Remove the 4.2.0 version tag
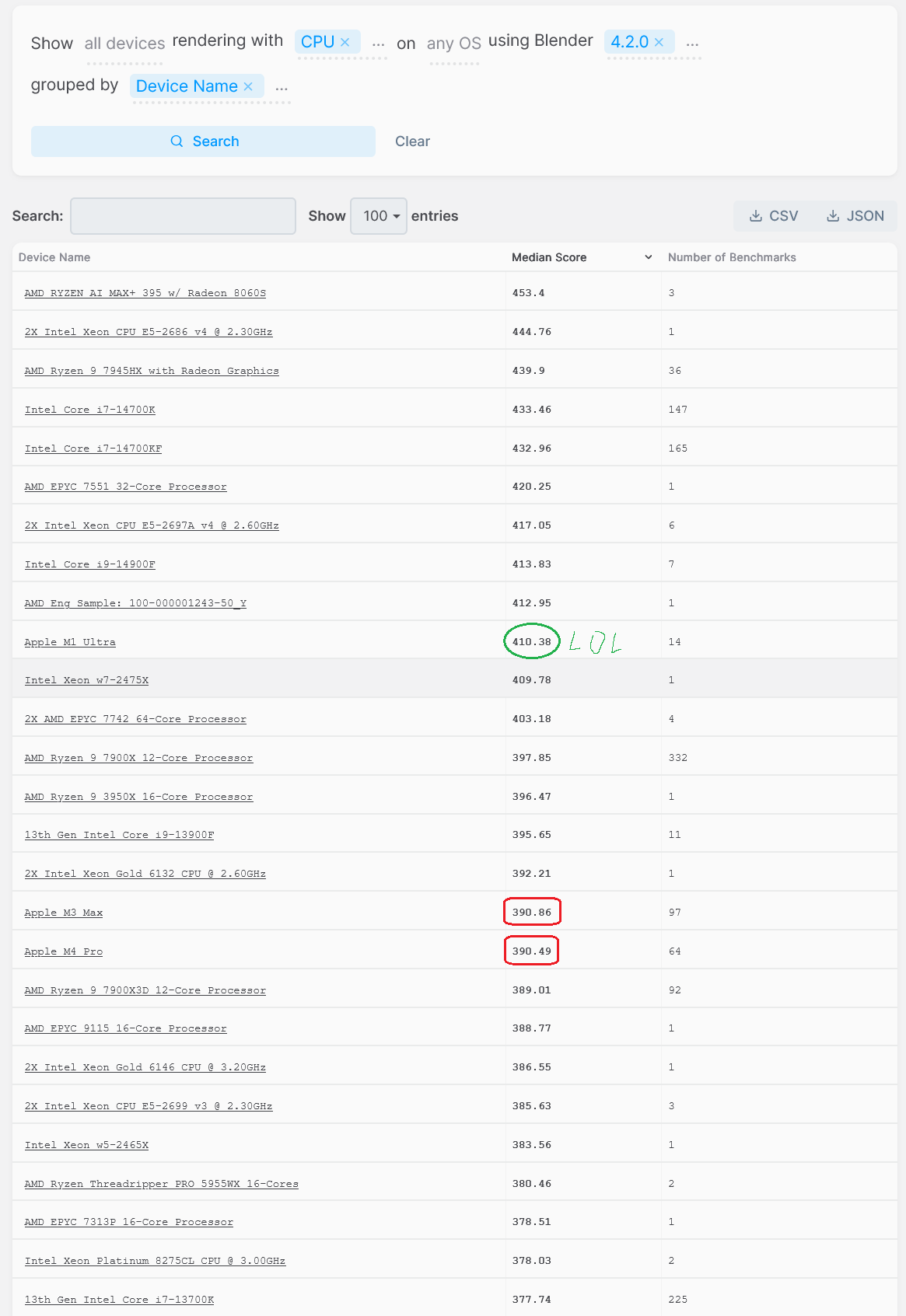This screenshot has height=1316, width=906. point(659,42)
